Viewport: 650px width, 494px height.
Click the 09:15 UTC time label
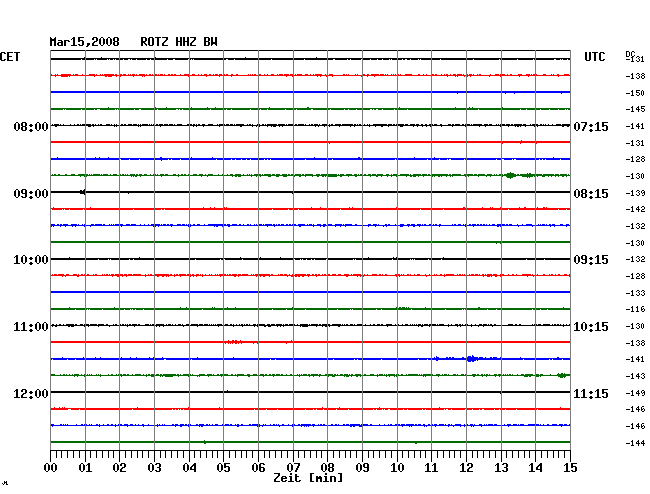(x=591, y=260)
